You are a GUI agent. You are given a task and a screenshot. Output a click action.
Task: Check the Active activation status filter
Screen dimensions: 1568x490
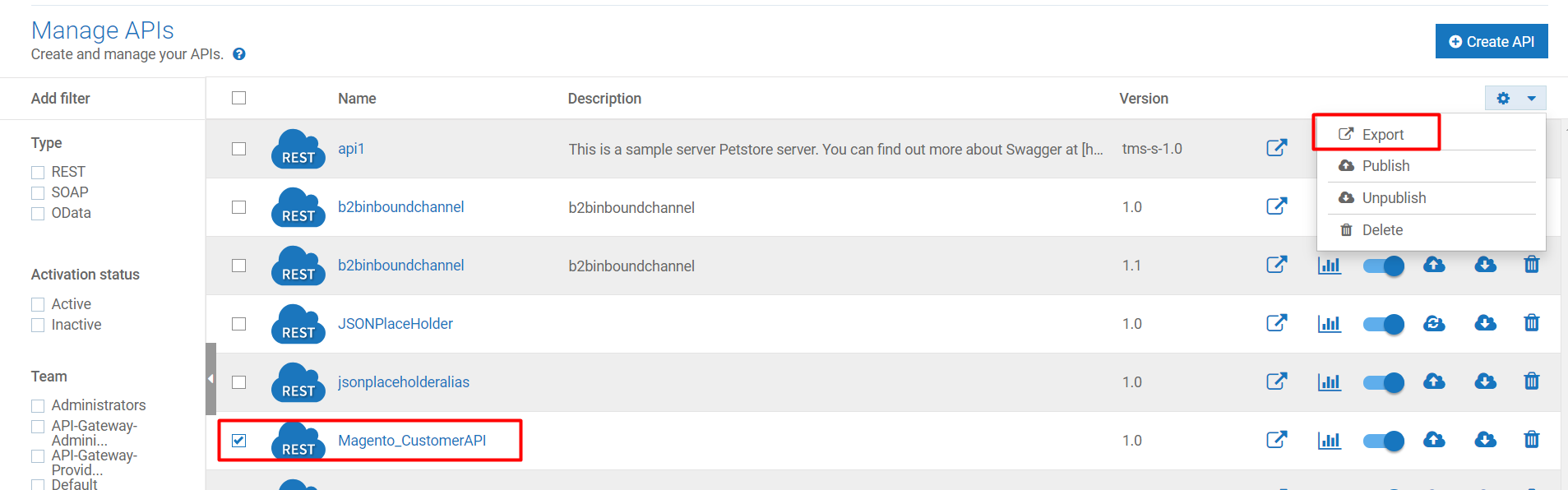click(37, 303)
